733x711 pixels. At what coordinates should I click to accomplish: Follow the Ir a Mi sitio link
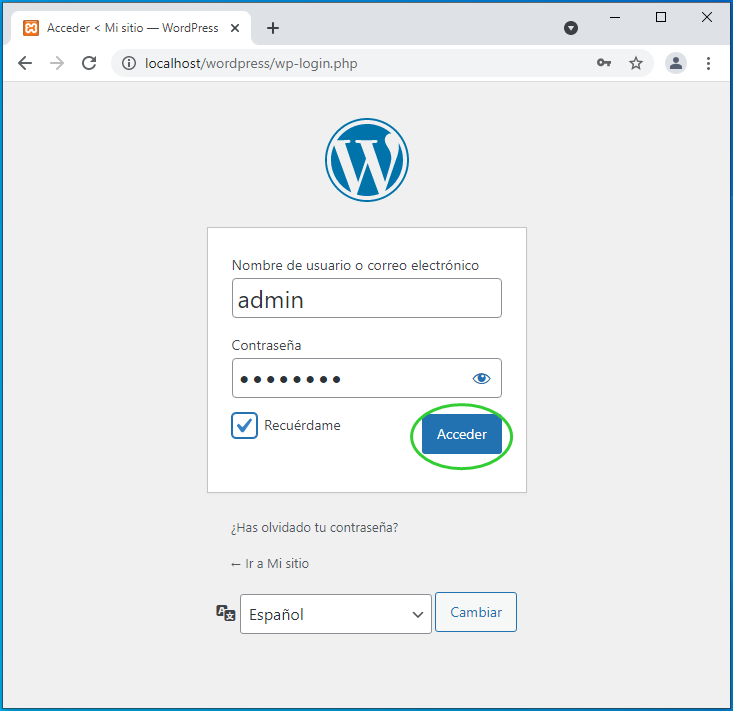(270, 564)
